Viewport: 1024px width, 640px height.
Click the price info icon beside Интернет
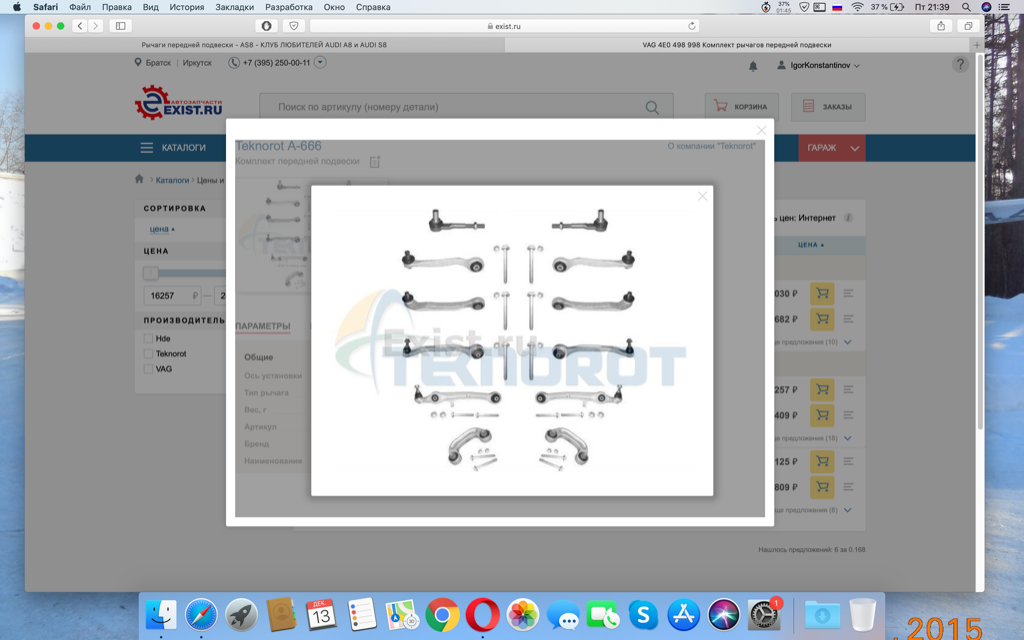pyautogui.click(x=848, y=218)
